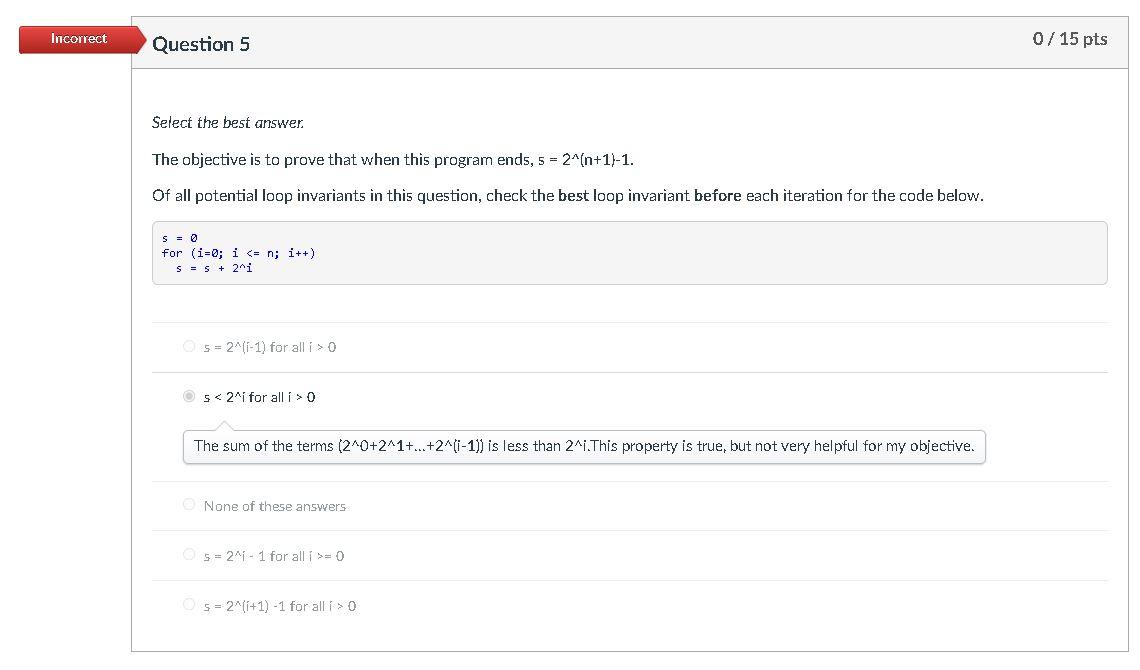Click the line "s = s + 2^i"
The width and height of the screenshot is (1140, 670).
215,267
